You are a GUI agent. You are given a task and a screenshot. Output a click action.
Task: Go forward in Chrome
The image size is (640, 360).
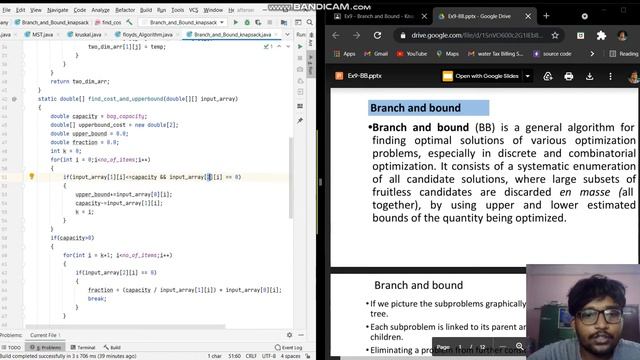356,36
